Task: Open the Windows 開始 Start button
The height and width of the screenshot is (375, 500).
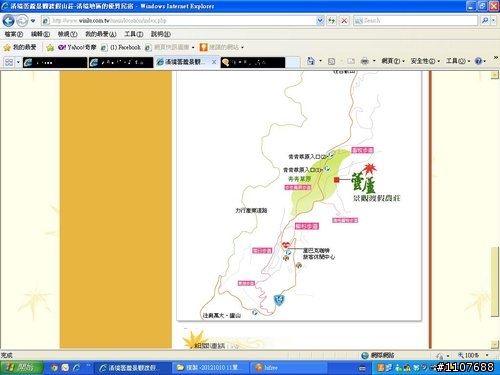Action: click(x=22, y=368)
